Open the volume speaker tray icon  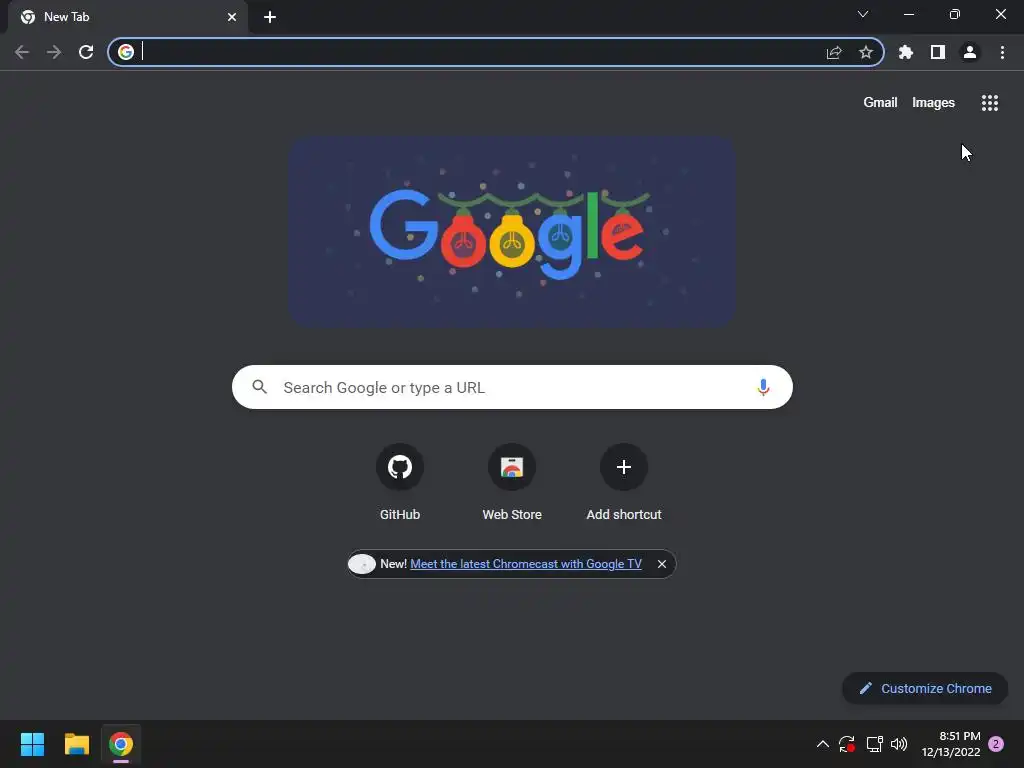(x=899, y=744)
